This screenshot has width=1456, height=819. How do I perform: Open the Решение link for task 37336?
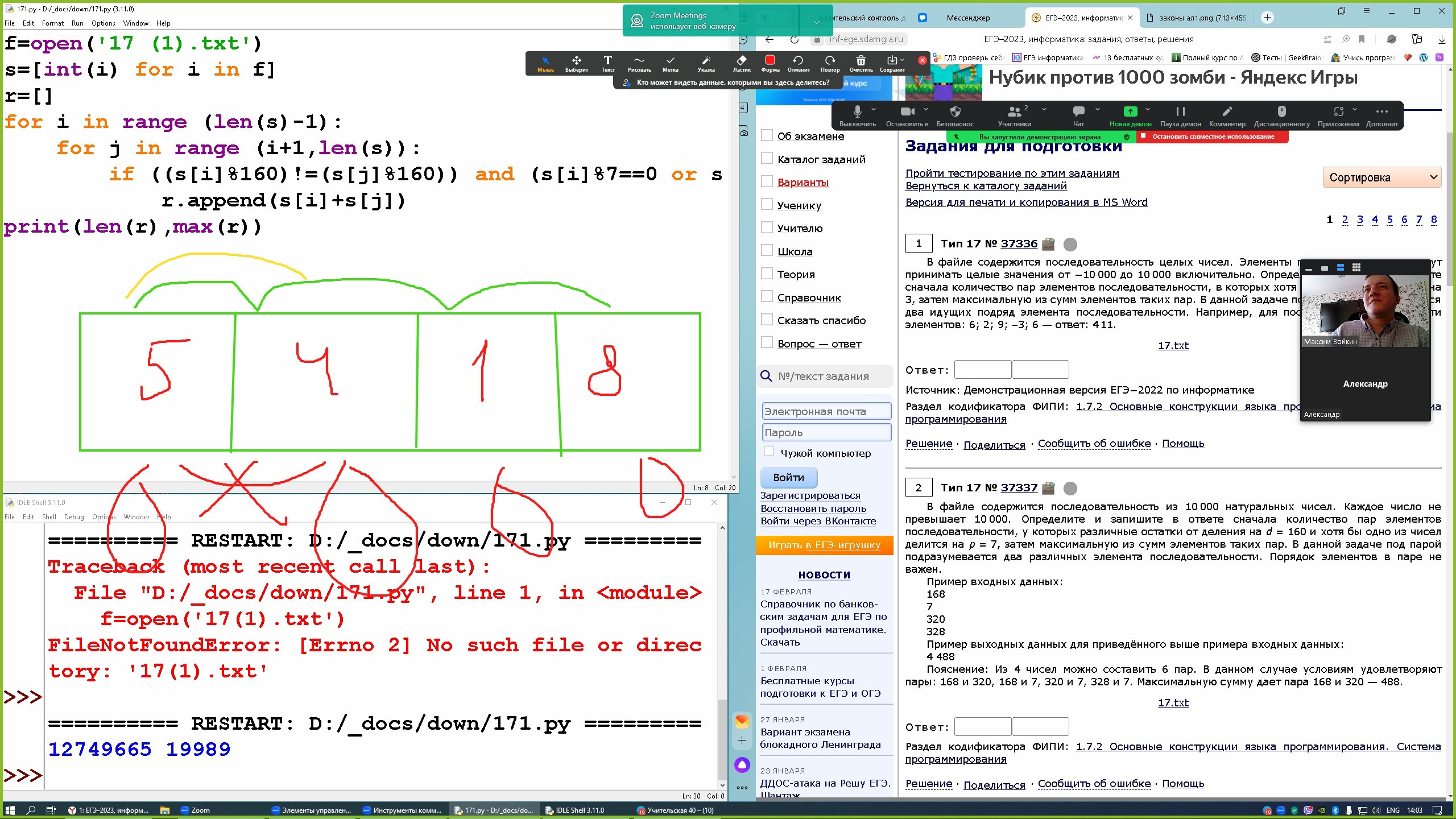(928, 444)
